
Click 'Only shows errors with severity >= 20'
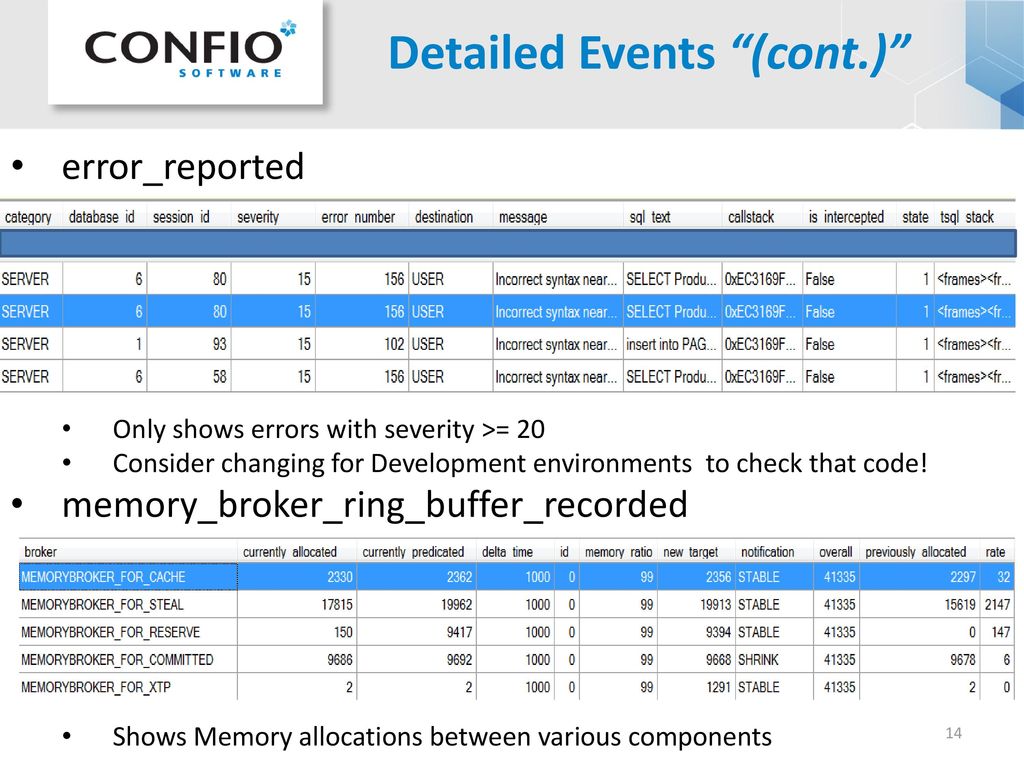328,430
